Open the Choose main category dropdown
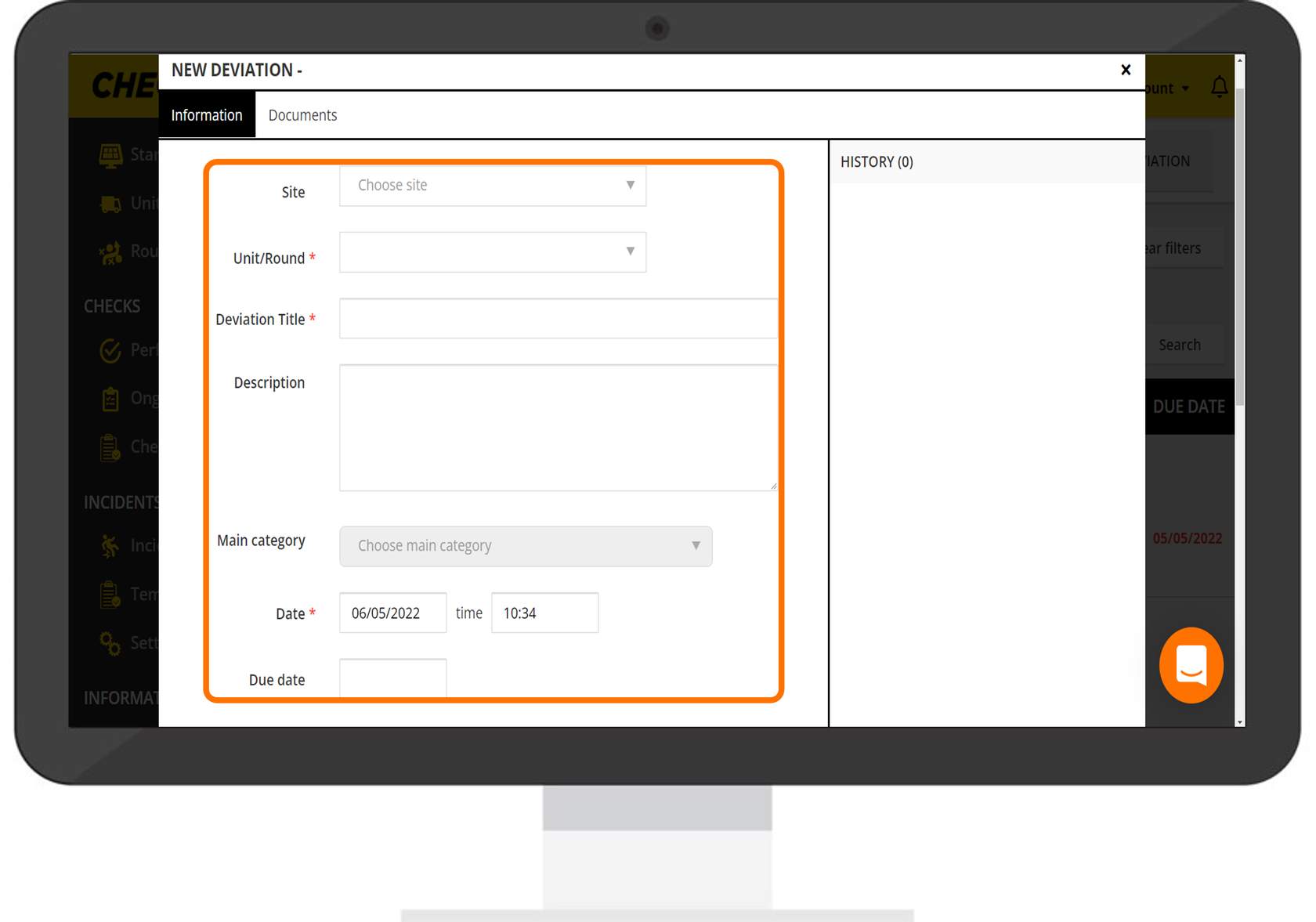Image resolution: width=1316 pixels, height=922 pixels. pos(525,546)
